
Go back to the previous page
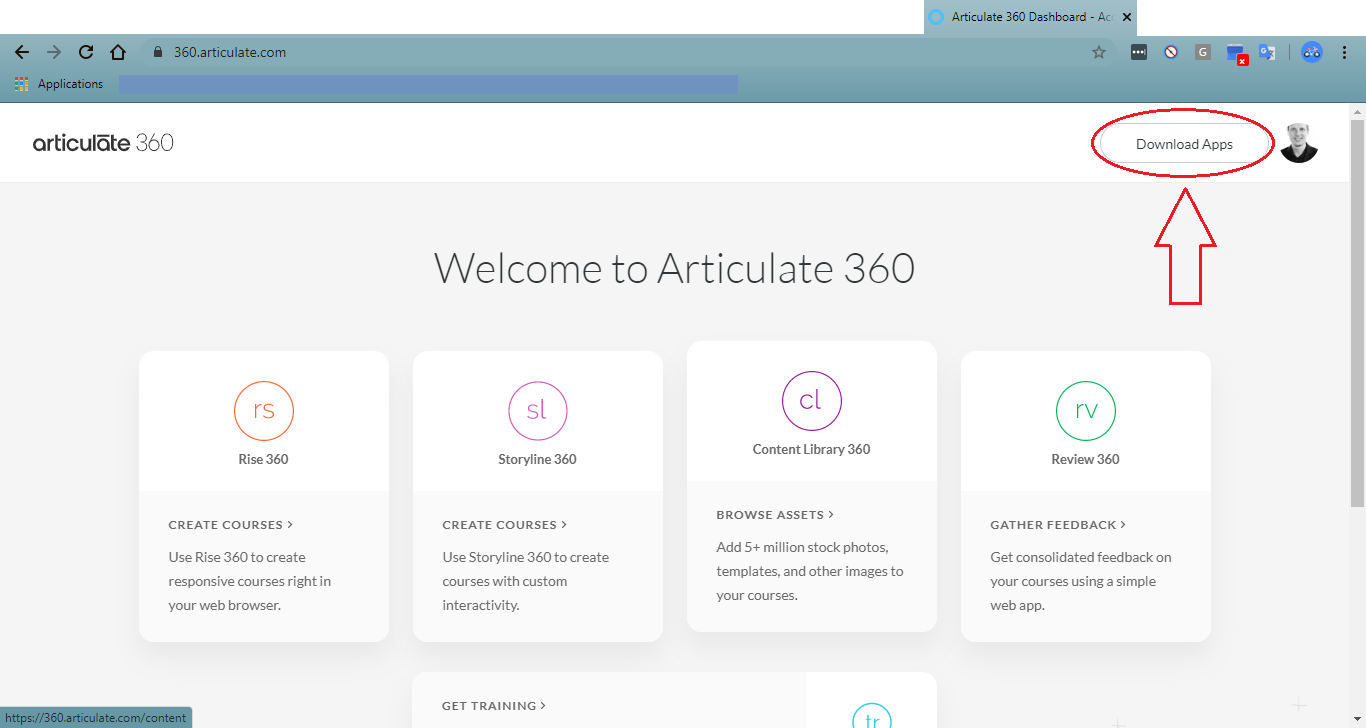22,52
